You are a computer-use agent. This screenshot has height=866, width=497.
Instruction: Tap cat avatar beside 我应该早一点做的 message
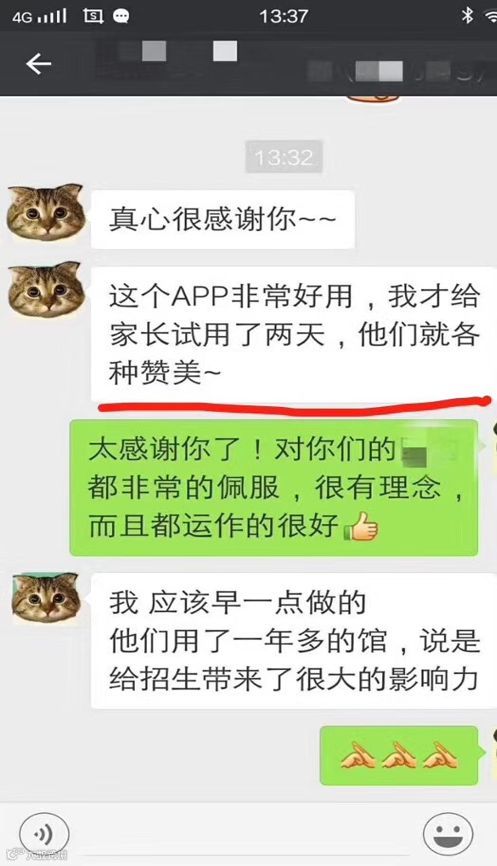point(47,598)
